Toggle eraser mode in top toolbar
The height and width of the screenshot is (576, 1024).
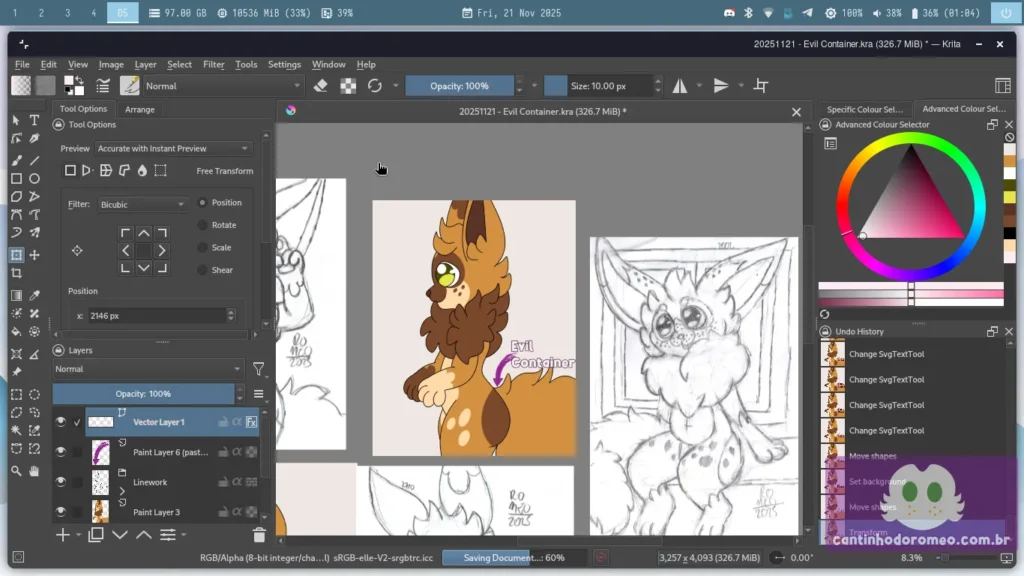pos(320,86)
